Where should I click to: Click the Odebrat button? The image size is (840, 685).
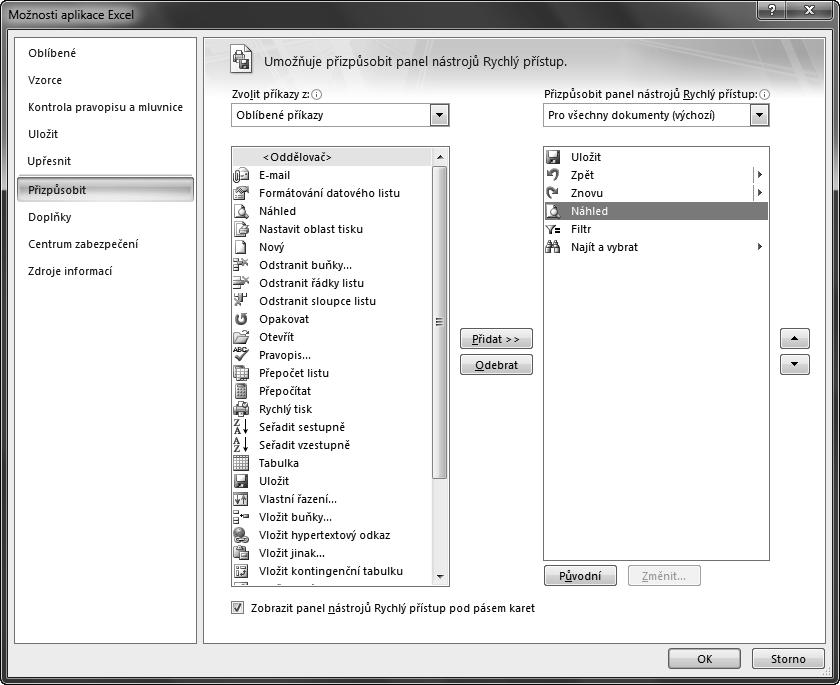point(496,365)
